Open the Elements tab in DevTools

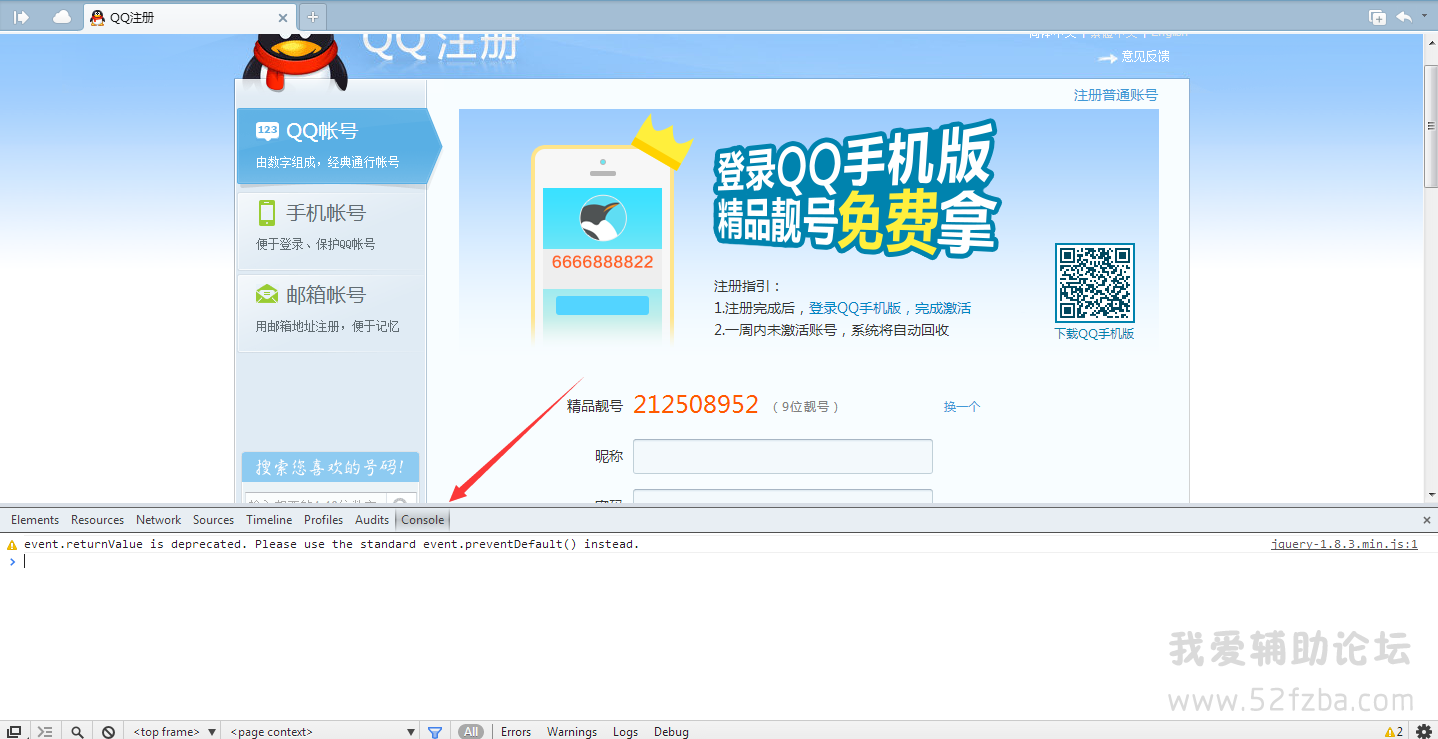point(35,519)
